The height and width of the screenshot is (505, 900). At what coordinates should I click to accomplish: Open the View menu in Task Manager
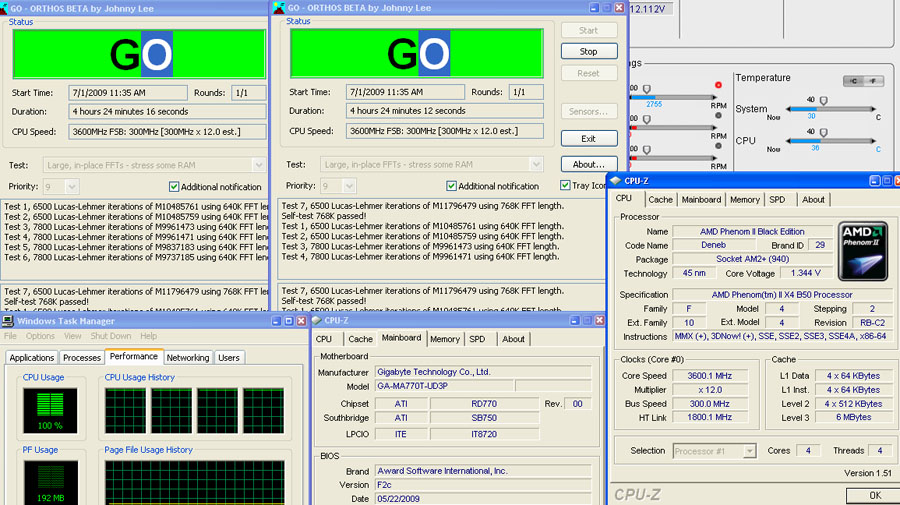point(72,336)
